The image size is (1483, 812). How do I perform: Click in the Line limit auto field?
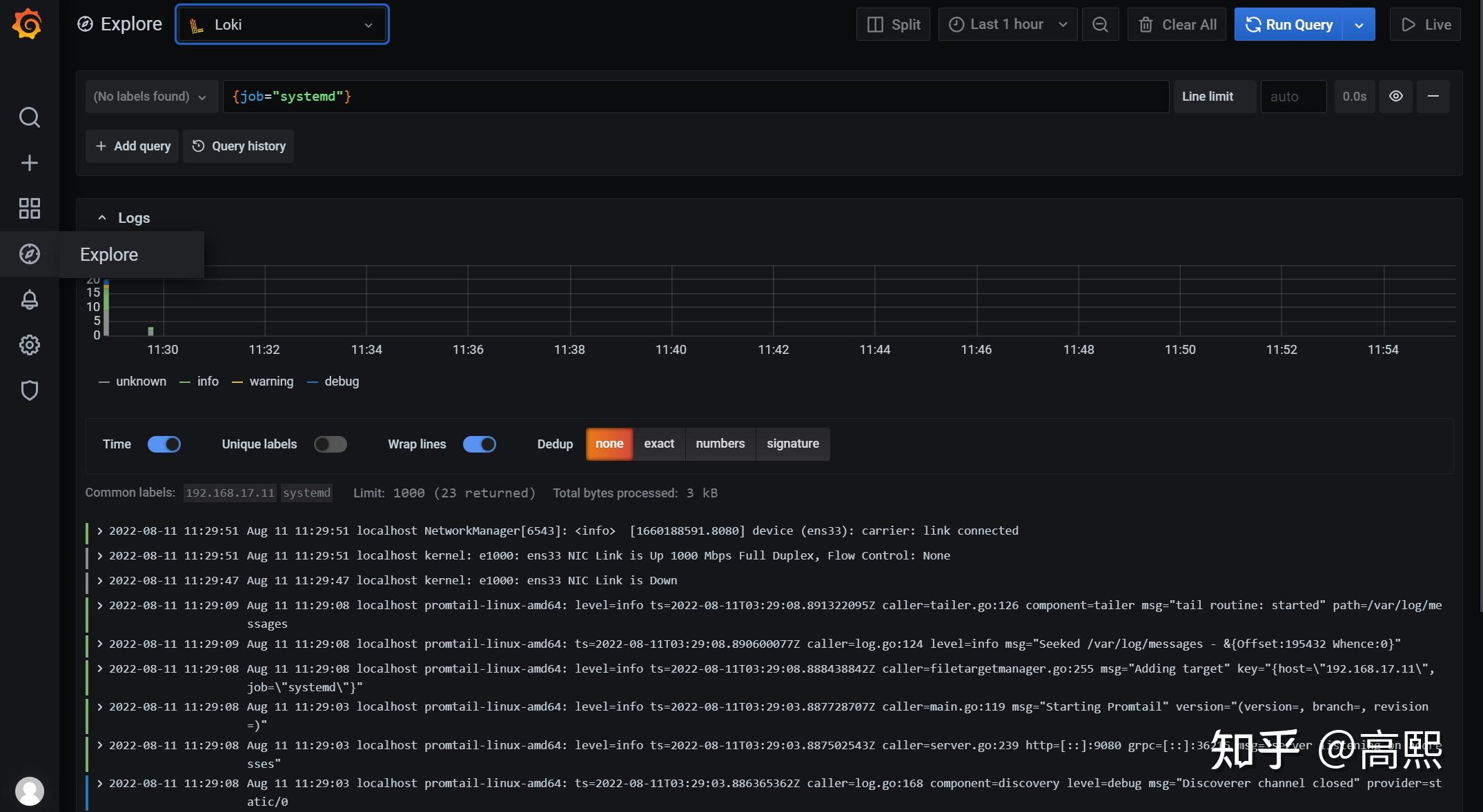pos(1293,97)
